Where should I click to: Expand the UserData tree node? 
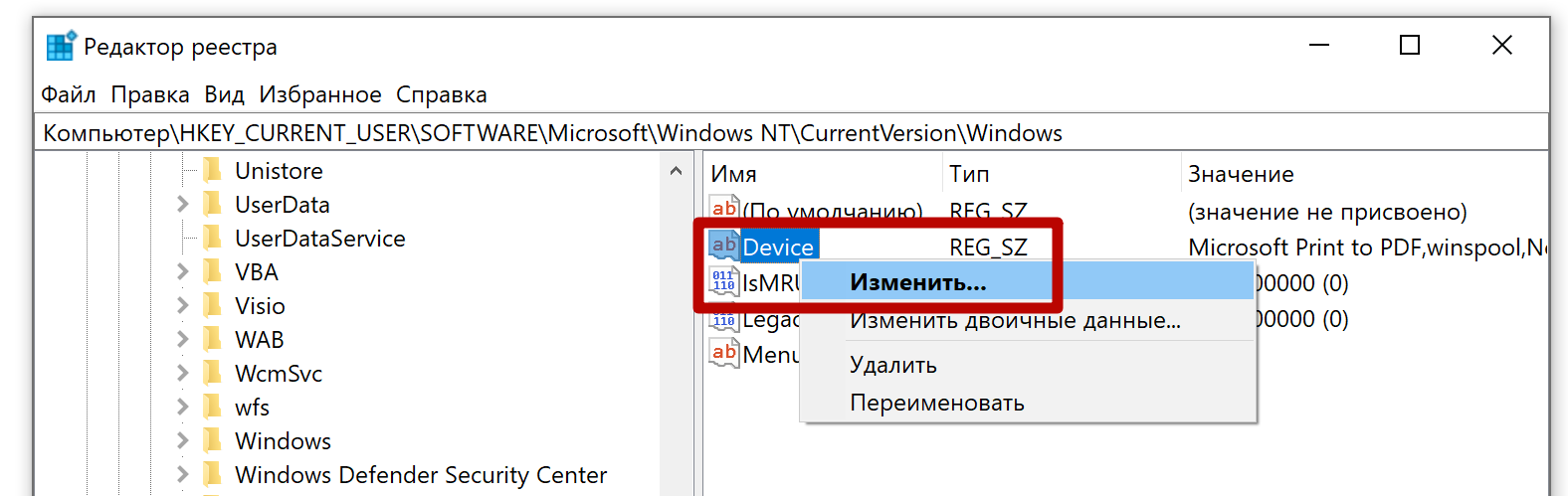tap(182, 205)
